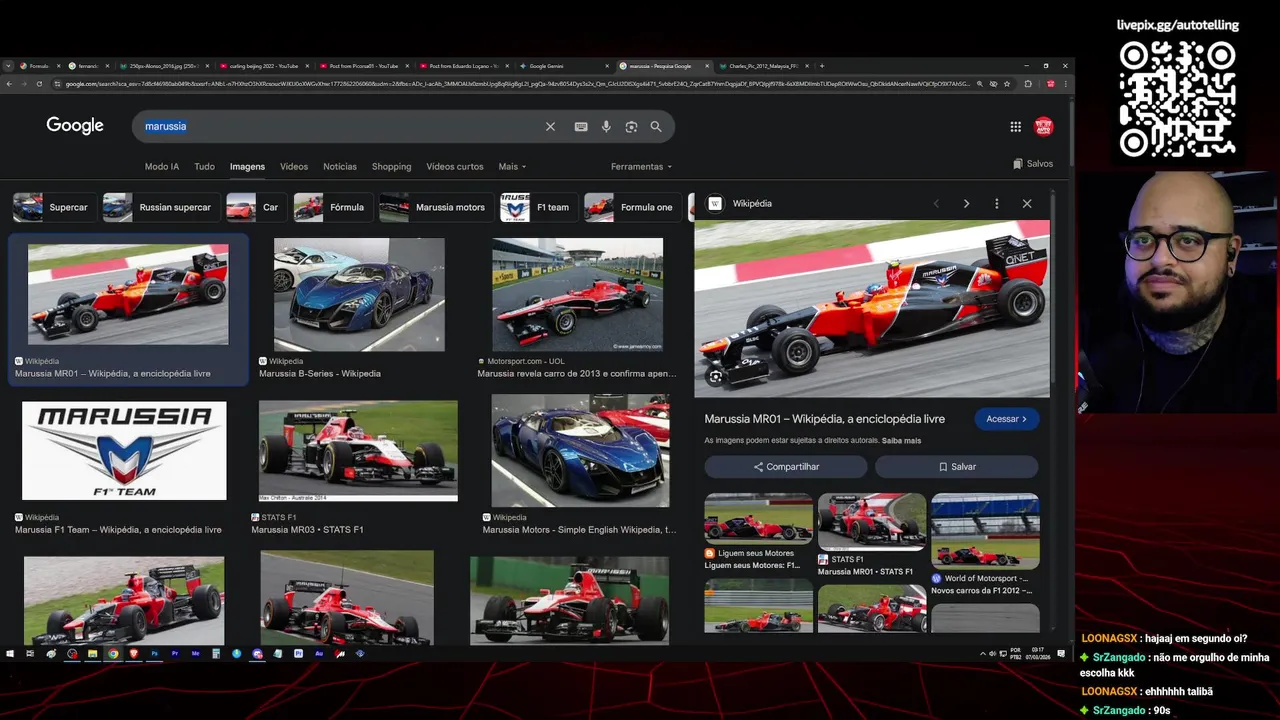
Task: Select the Vídeos curtos tab
Action: [455, 167]
